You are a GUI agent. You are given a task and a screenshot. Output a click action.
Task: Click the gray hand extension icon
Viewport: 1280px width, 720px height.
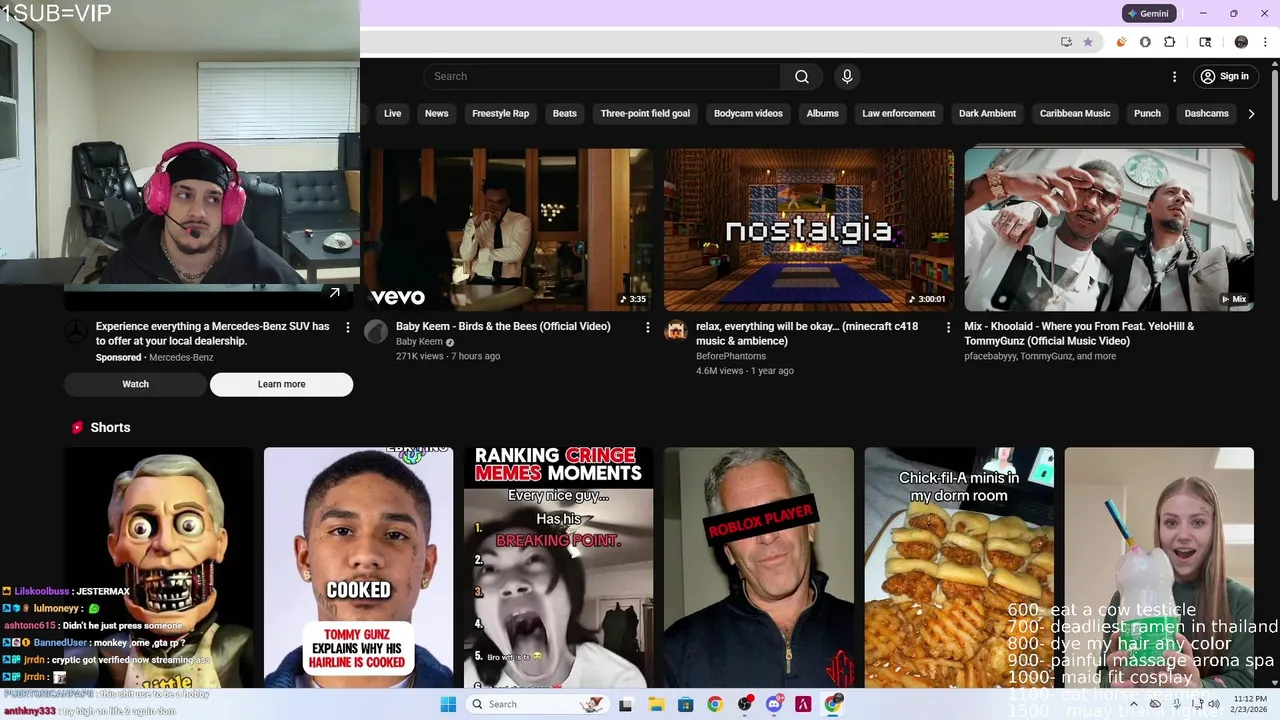(1145, 42)
